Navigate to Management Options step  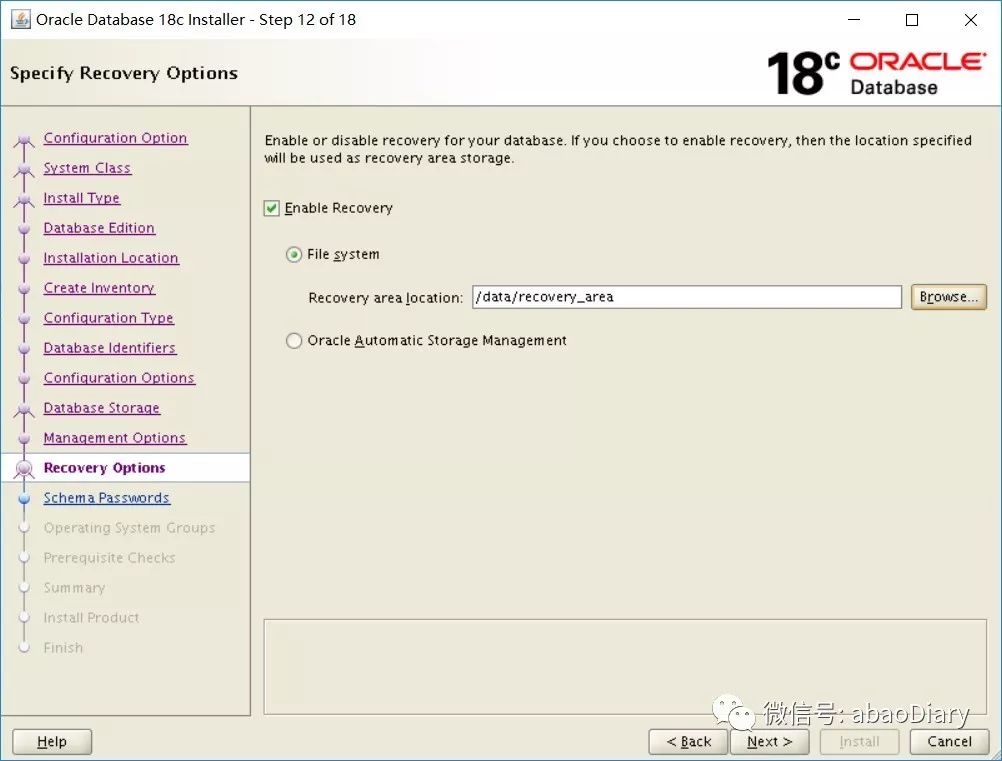pyautogui.click(x=114, y=438)
